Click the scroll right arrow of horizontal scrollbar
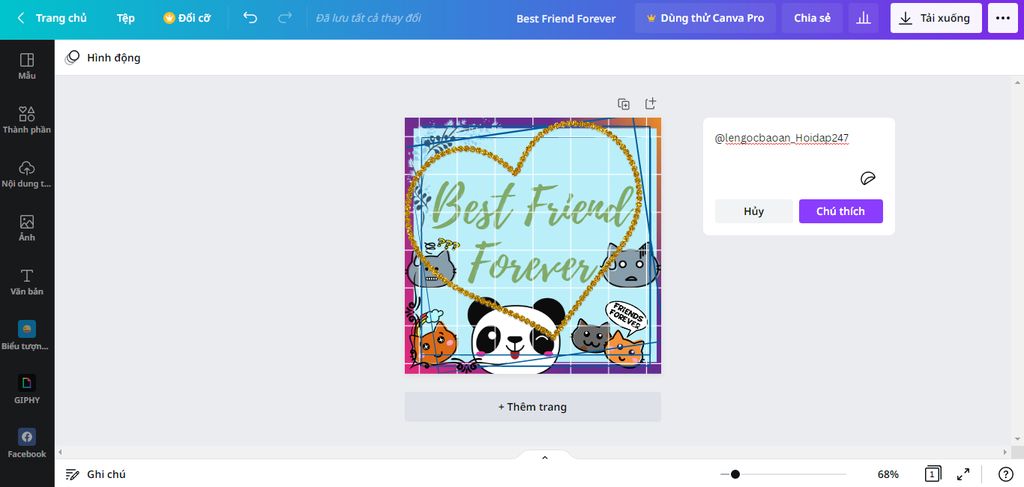1024x487 pixels. 1005,452
